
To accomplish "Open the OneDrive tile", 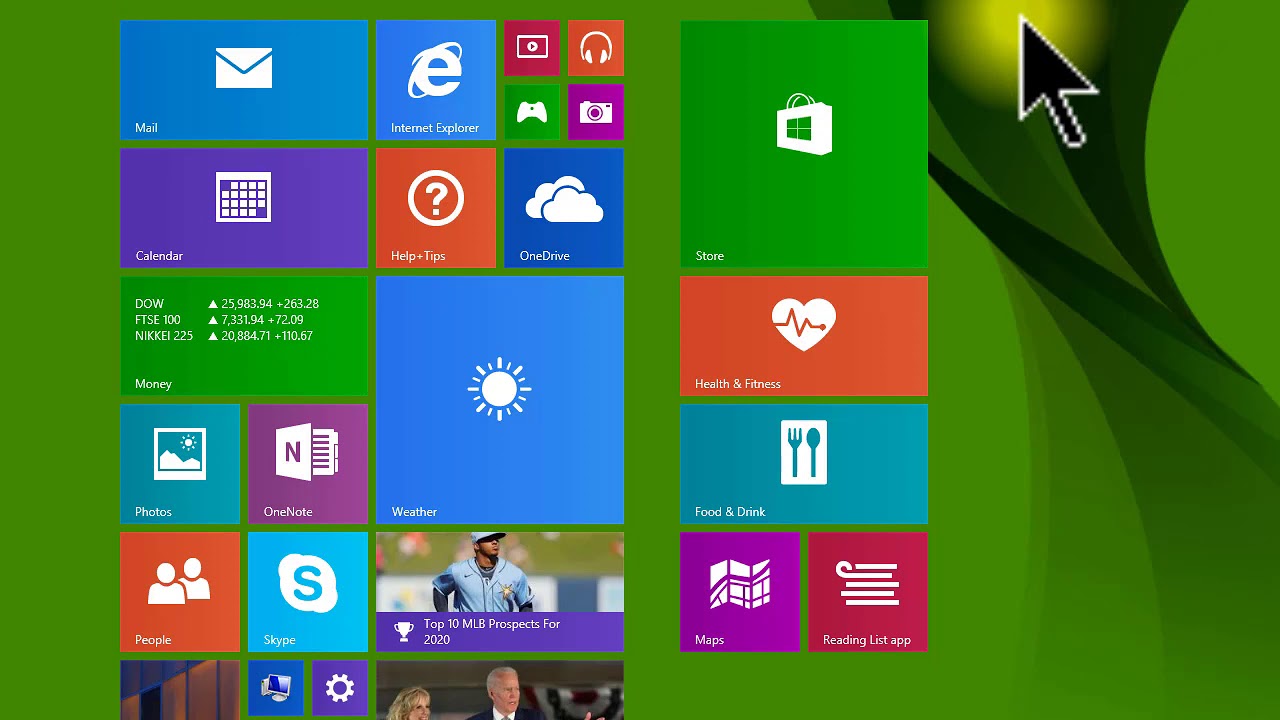I will (564, 208).
